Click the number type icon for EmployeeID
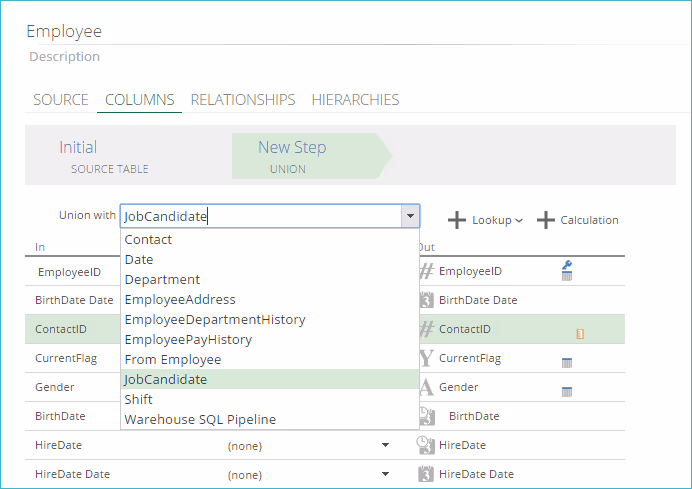The width and height of the screenshot is (692, 489). 426,271
